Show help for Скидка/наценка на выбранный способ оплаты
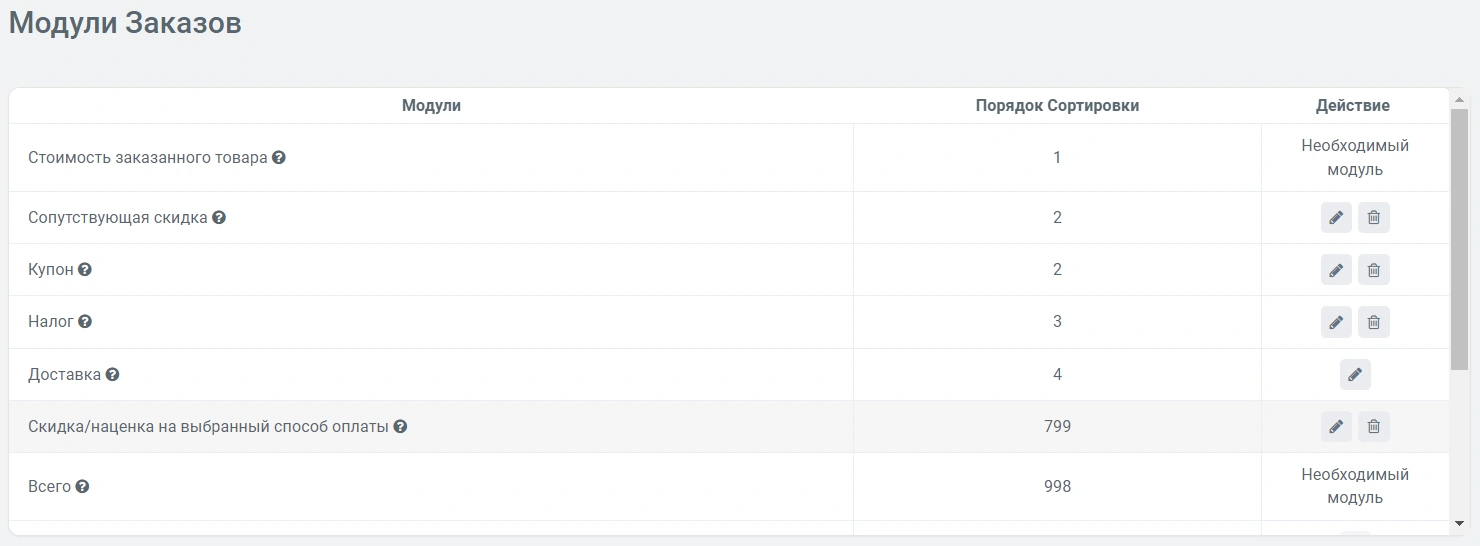The width and height of the screenshot is (1480, 546). click(x=400, y=427)
